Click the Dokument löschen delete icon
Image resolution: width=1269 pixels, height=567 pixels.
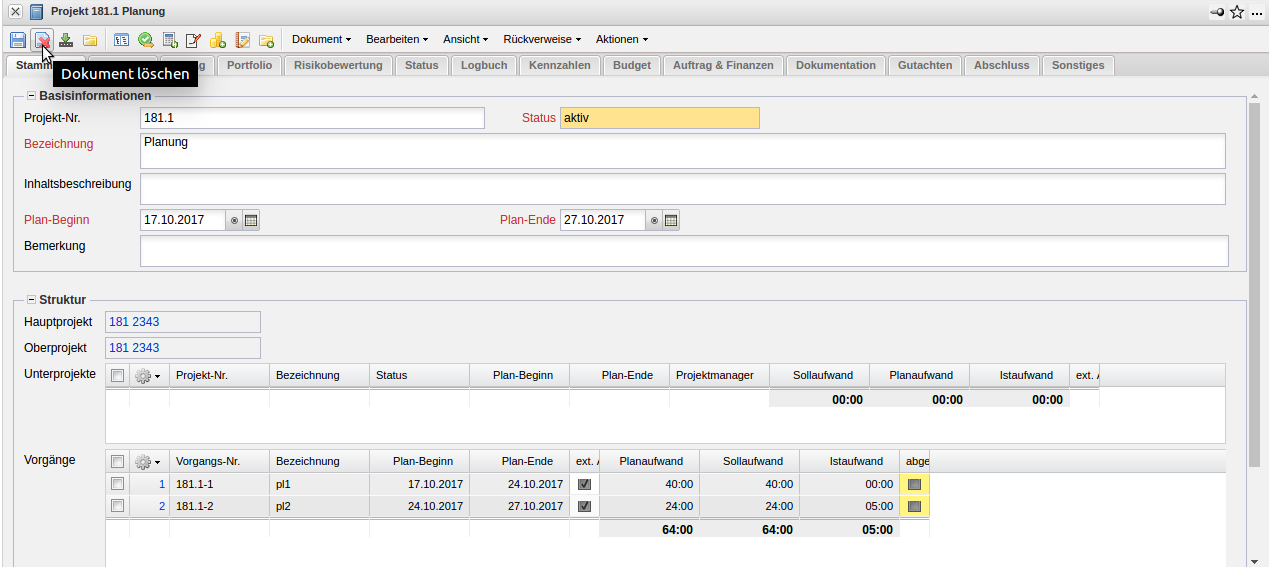[42, 40]
